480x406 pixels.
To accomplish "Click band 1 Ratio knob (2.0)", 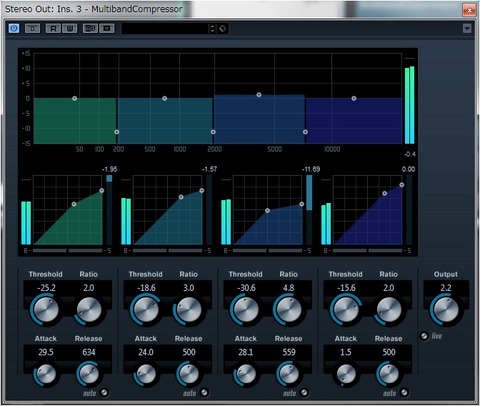I will click(89, 310).
